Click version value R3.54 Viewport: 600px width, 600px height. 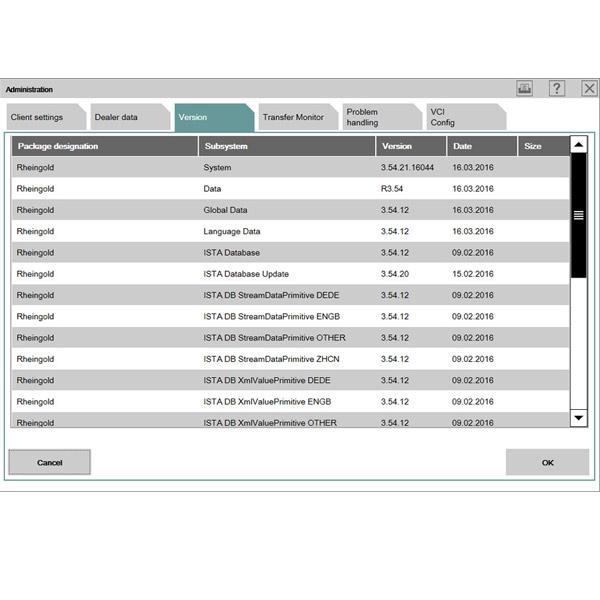coord(392,189)
